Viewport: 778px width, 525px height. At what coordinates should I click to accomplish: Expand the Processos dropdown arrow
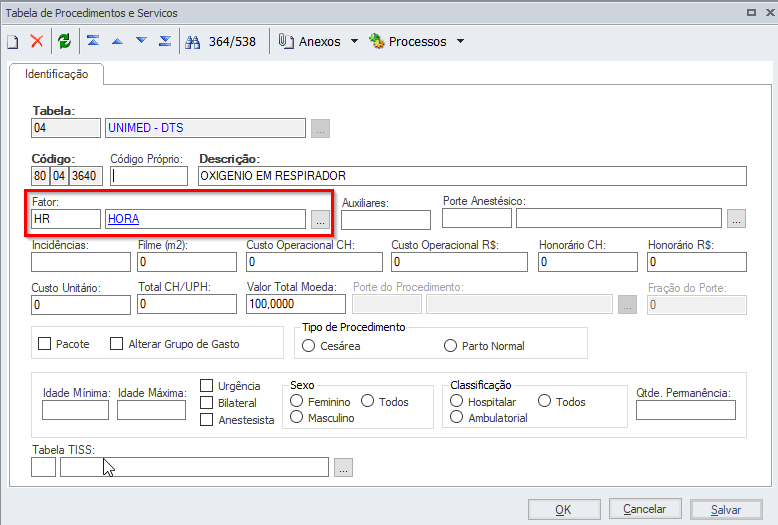pos(460,41)
